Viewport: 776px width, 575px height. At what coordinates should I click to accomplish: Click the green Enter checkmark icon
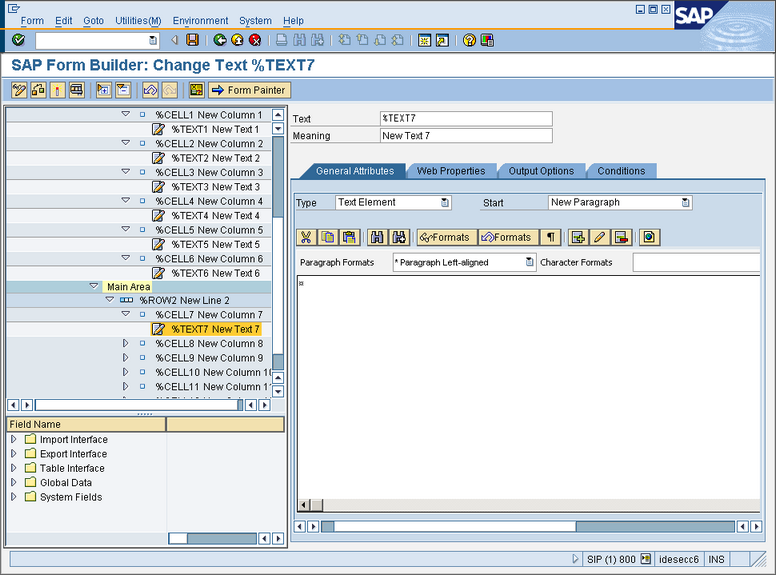(18, 40)
